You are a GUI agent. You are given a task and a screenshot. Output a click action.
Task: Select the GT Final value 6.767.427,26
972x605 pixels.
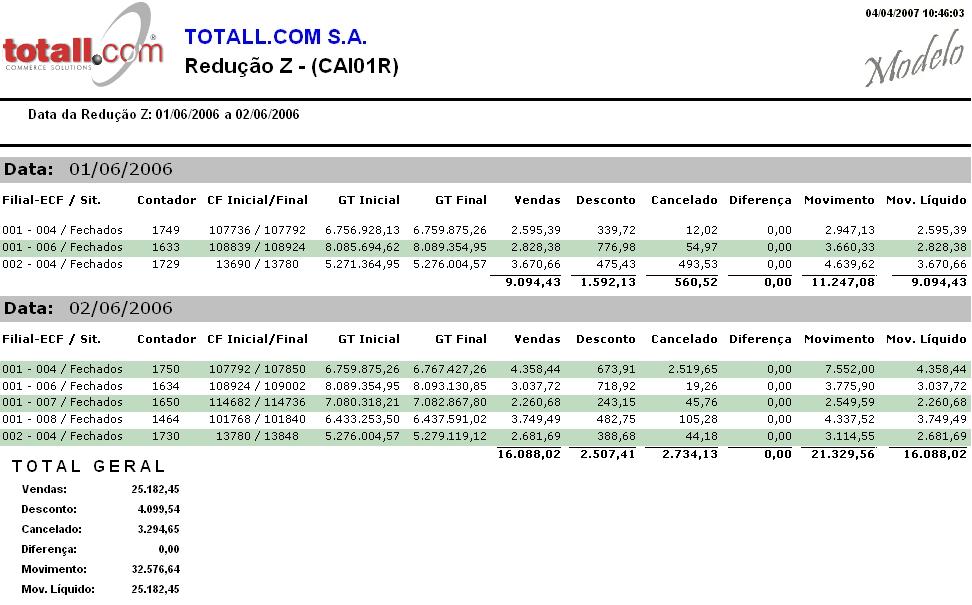(450, 369)
